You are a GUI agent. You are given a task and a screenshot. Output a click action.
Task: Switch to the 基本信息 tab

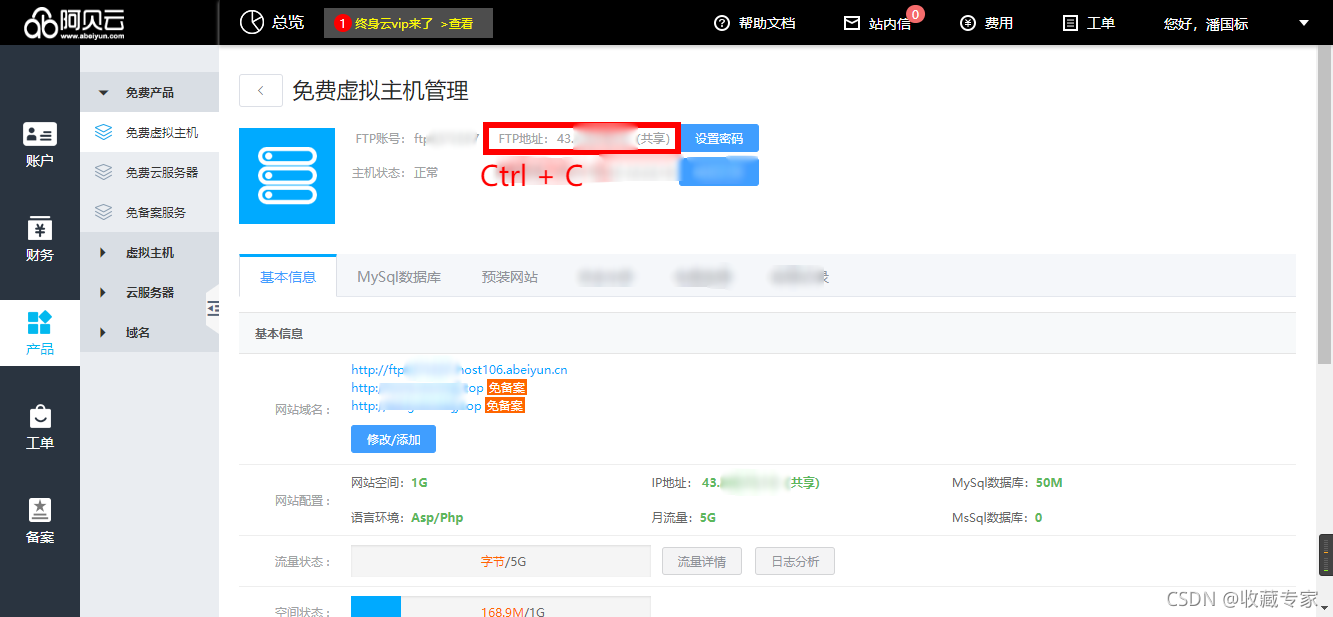(x=288, y=276)
